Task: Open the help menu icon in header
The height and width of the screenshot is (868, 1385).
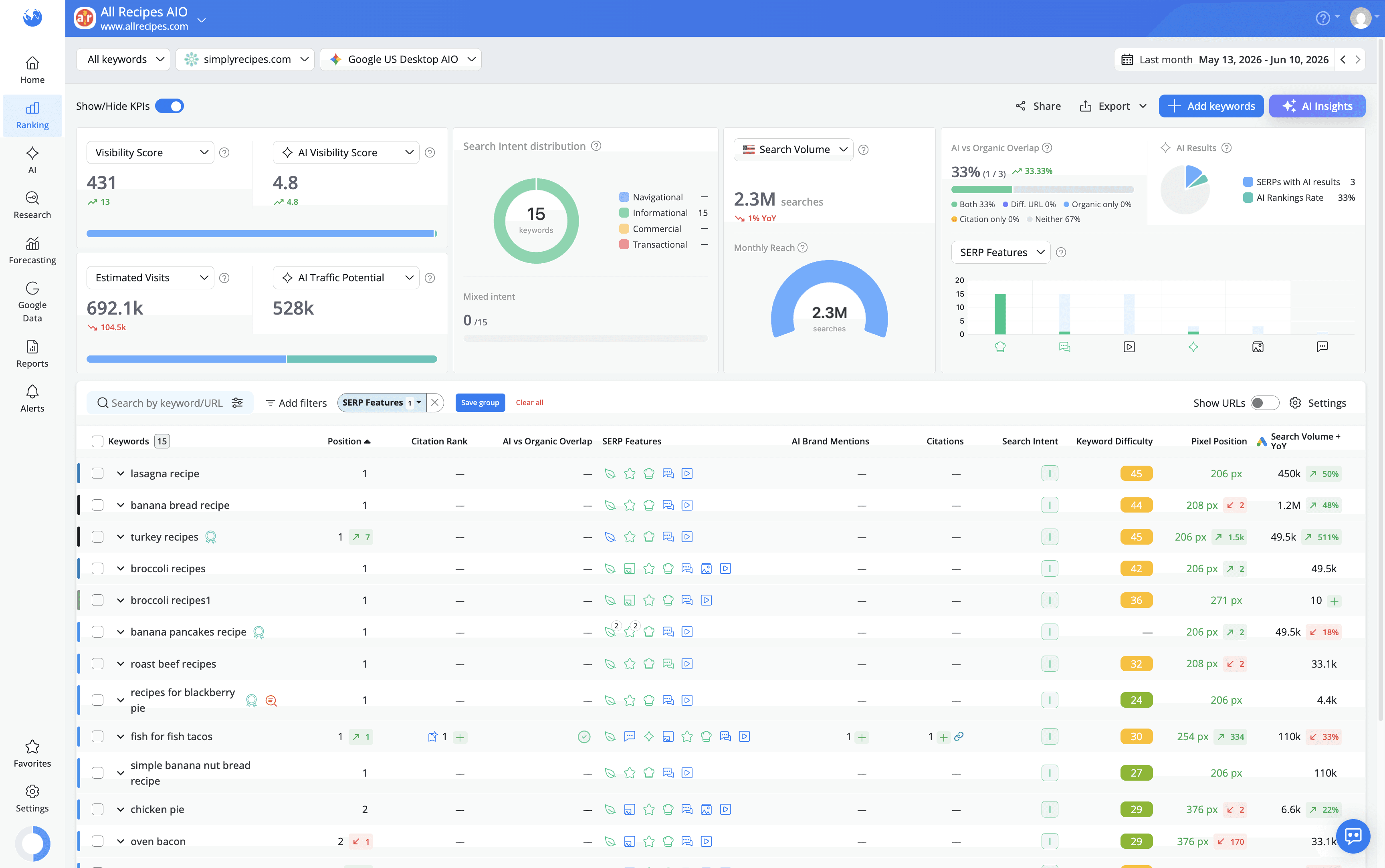Action: [1322, 18]
